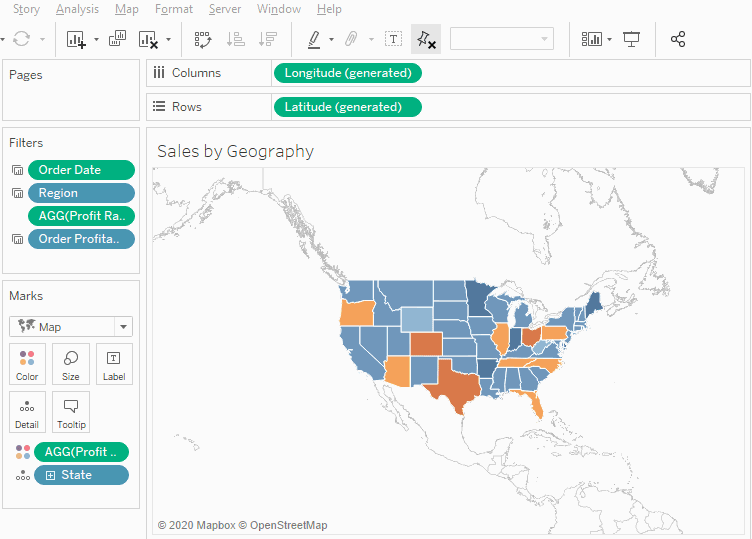The height and width of the screenshot is (539, 752).
Task: Click the Swap Rows and Columns icon
Action: [x=202, y=39]
